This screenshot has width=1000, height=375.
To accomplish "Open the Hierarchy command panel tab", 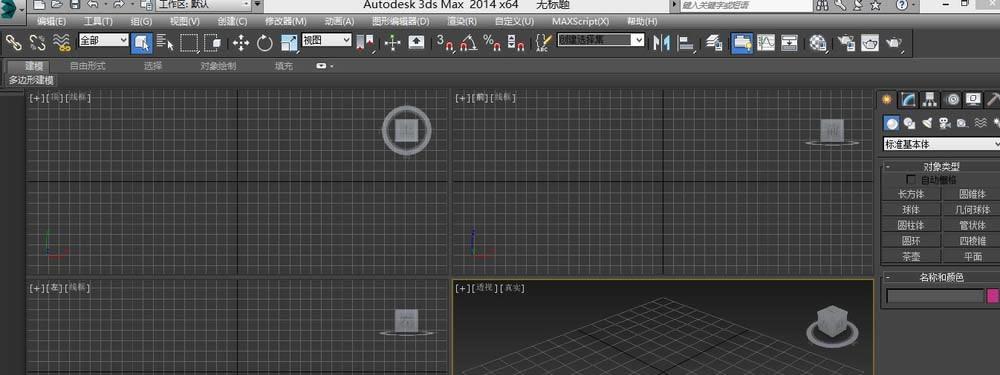I will pyautogui.click(x=930, y=99).
